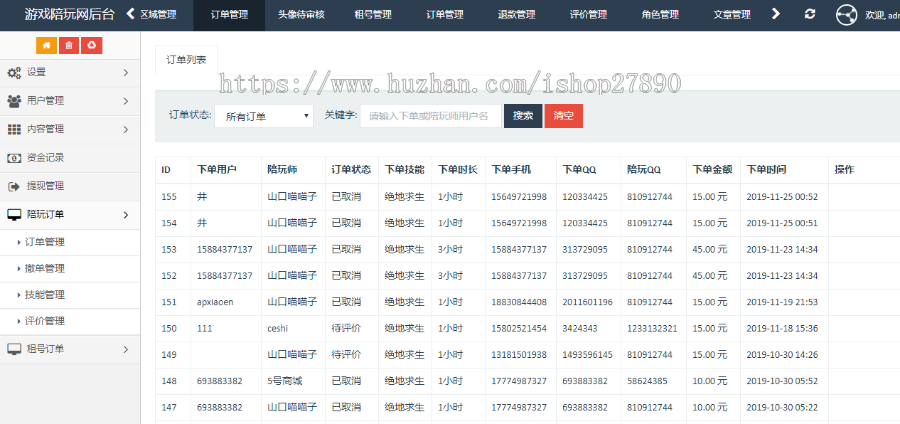Click time 2019-10-30 05:22
Viewport: 900px width, 424px height.
[782, 407]
